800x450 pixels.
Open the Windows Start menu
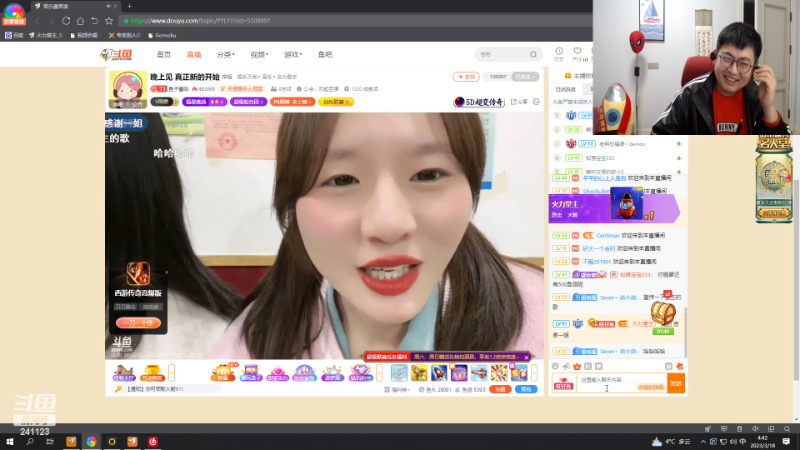coord(10,441)
